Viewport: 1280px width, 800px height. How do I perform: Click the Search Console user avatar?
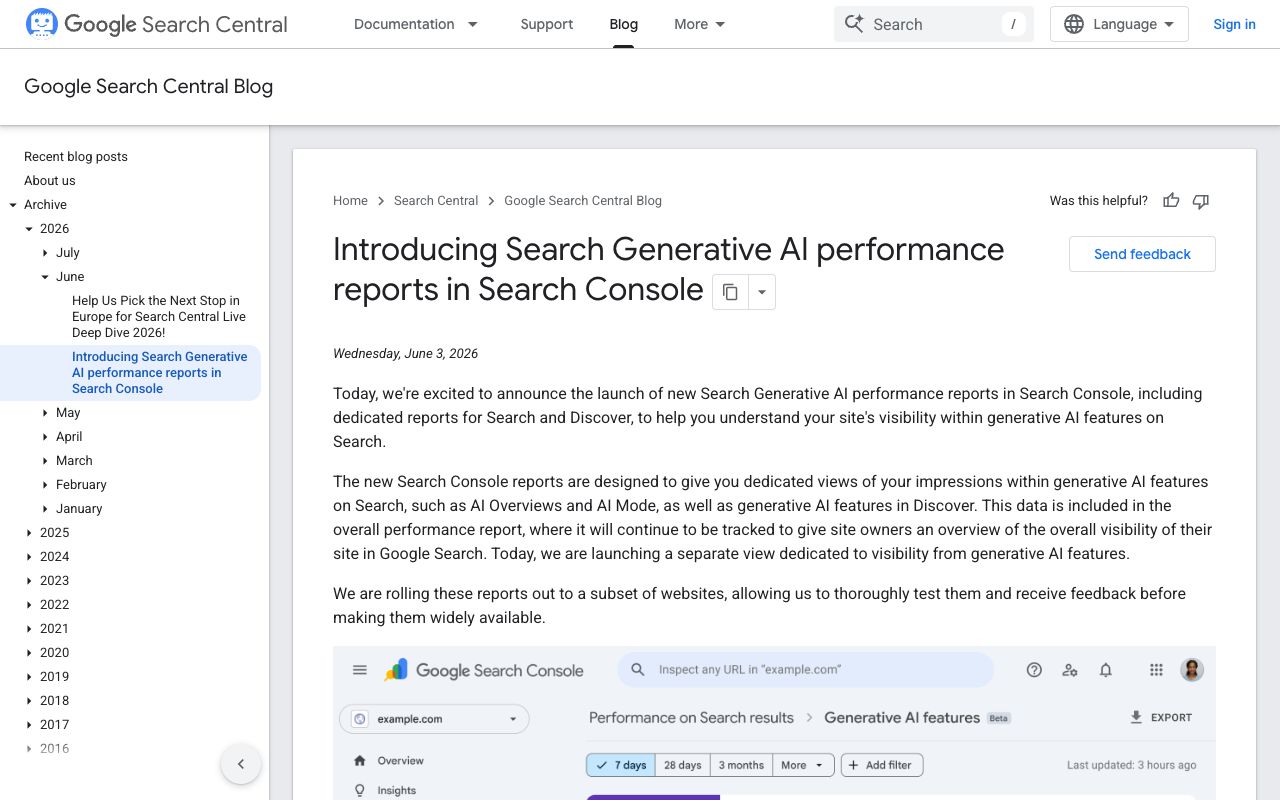[1191, 670]
